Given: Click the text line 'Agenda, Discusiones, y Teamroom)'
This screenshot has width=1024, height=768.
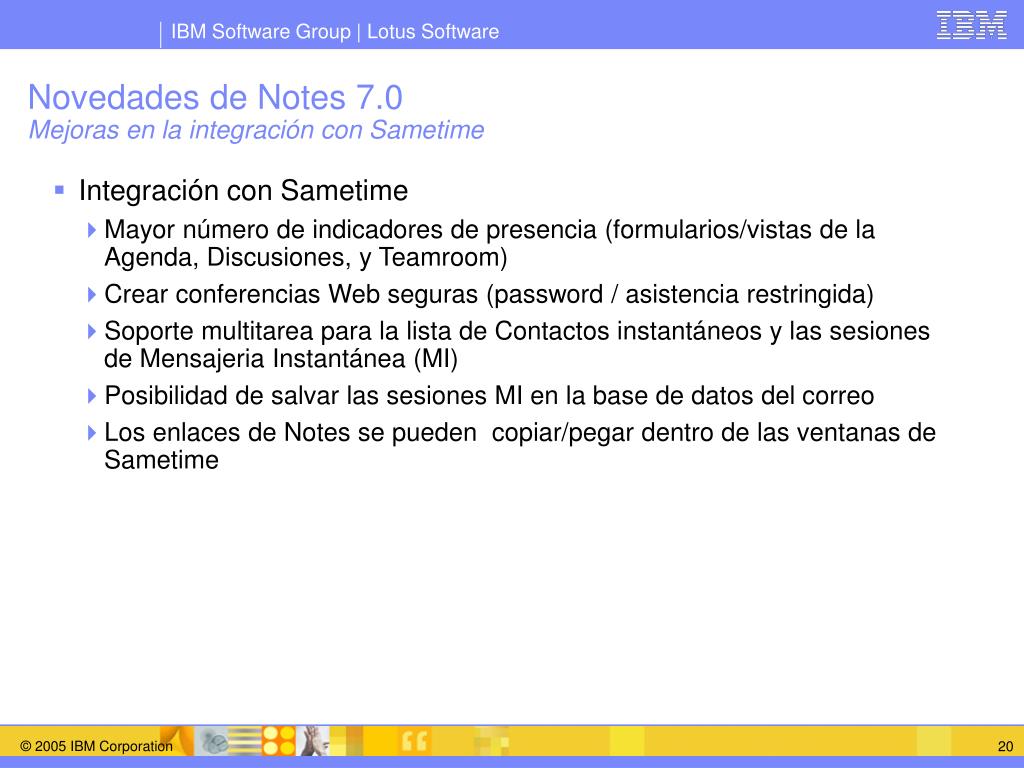Looking at the screenshot, I should 306,257.
